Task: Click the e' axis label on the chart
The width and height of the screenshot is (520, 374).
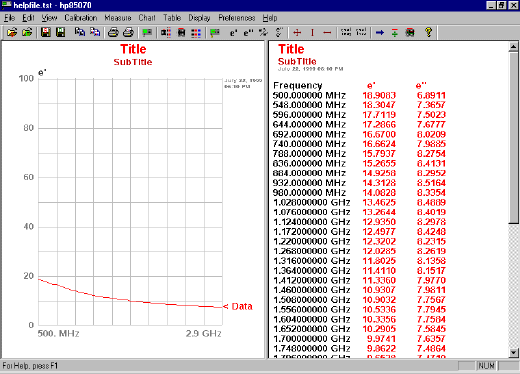Action: pyautogui.click(x=42, y=73)
